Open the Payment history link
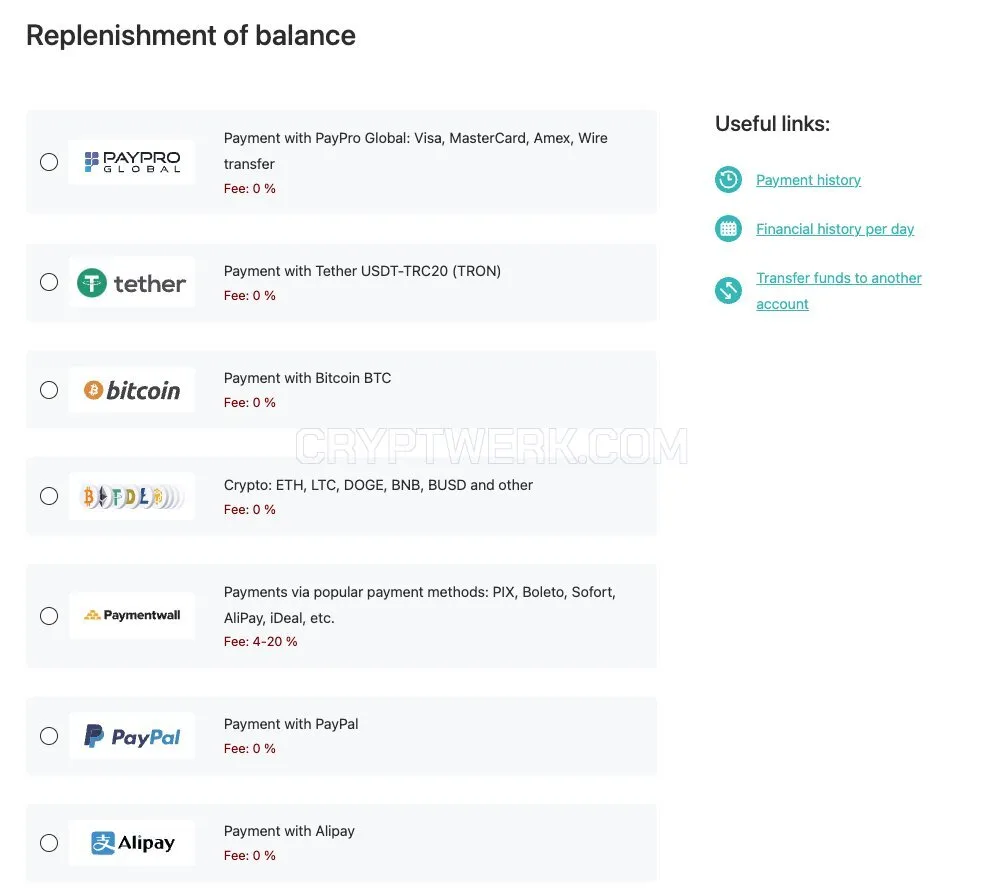The image size is (985, 893). coord(808,180)
